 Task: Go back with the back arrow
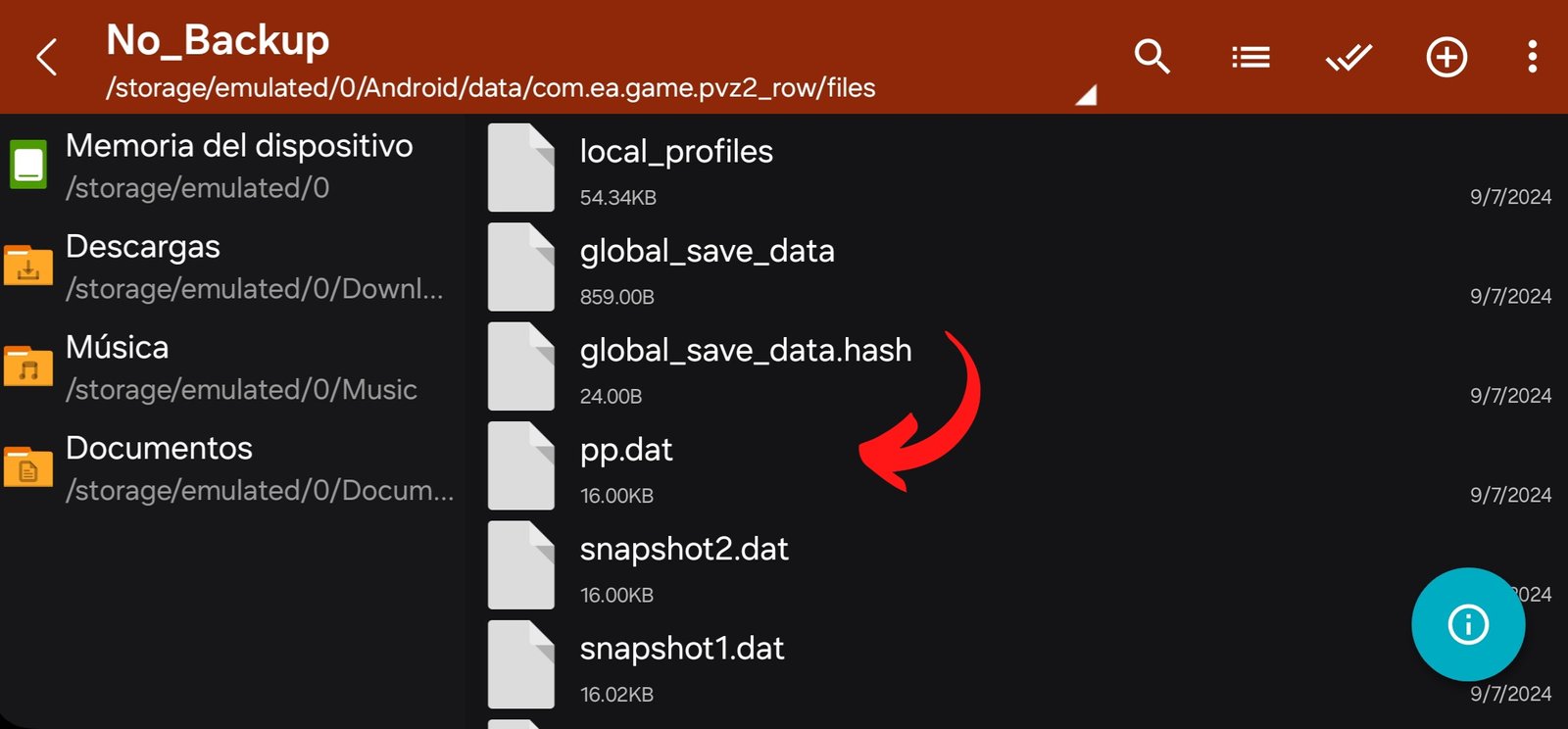pos(46,57)
